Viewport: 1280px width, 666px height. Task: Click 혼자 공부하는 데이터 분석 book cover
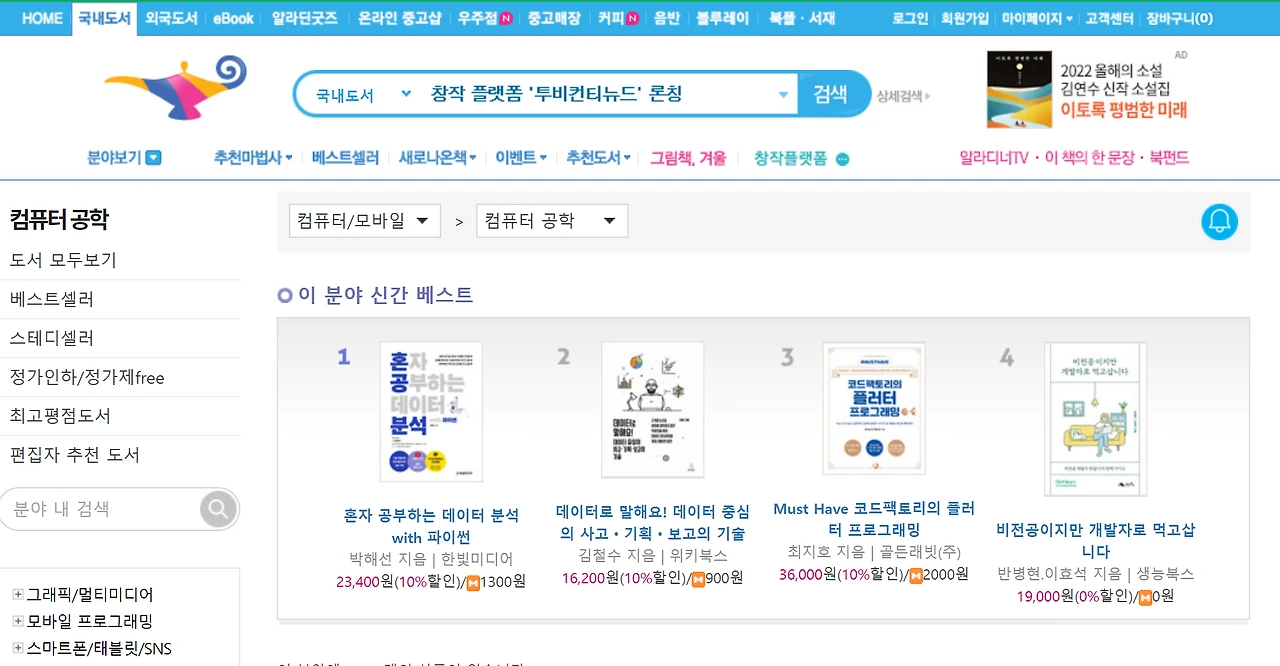click(x=431, y=411)
